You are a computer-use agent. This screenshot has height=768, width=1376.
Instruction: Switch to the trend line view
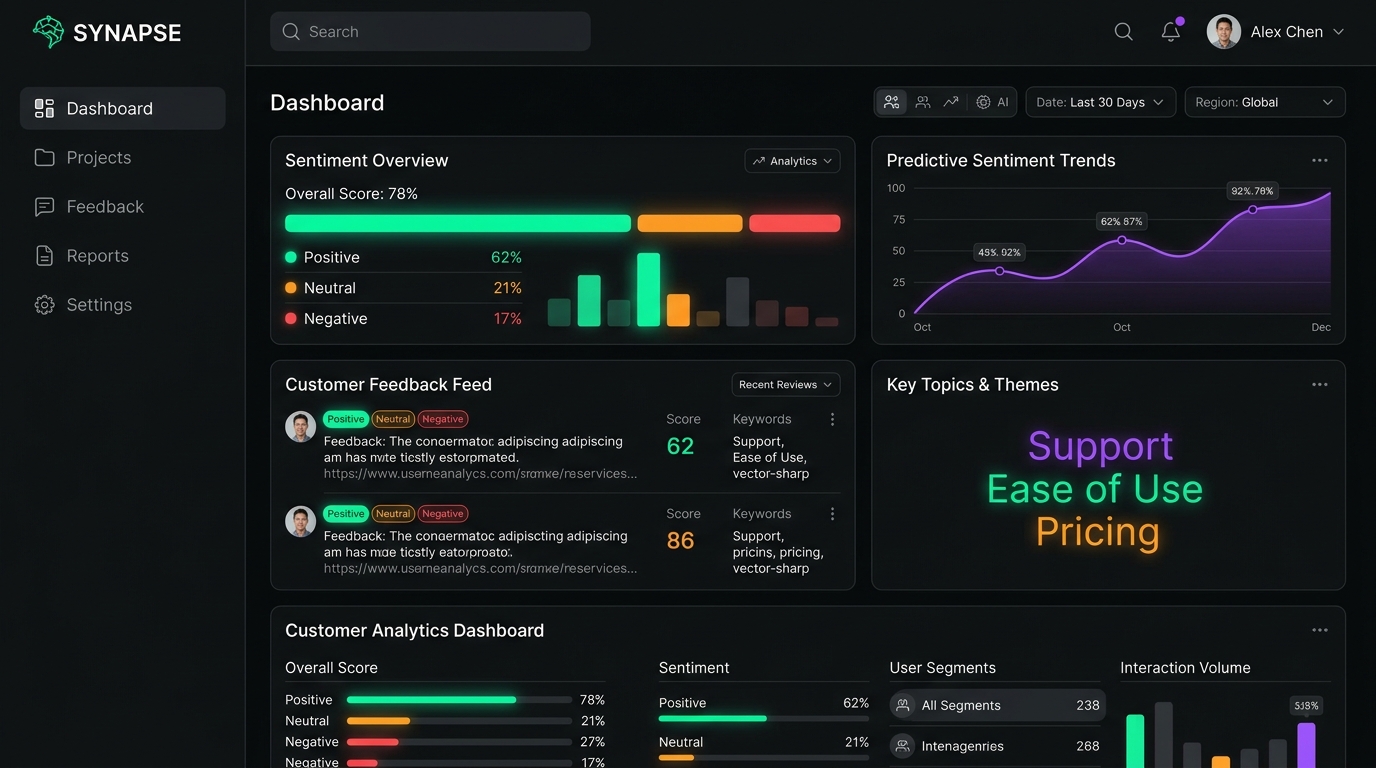point(951,102)
